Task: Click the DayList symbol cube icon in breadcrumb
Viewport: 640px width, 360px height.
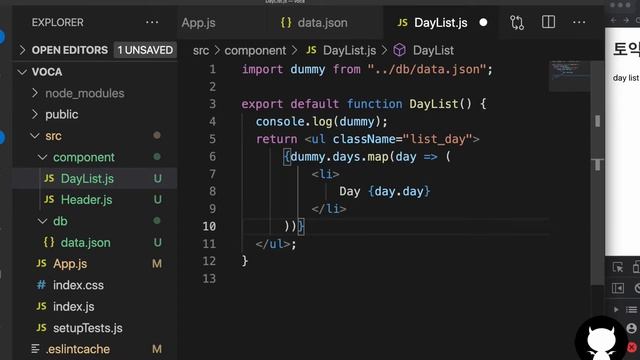Action: click(400, 50)
